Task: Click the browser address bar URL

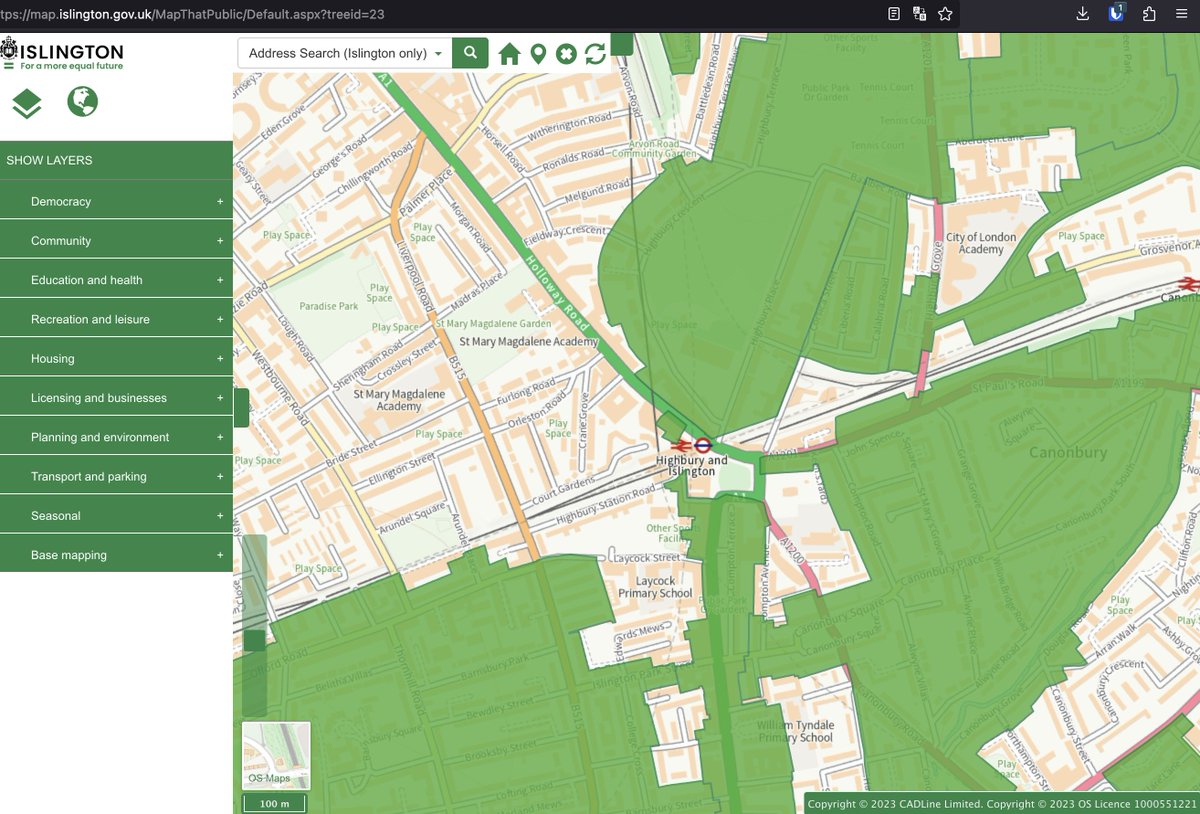Action: [x=192, y=14]
